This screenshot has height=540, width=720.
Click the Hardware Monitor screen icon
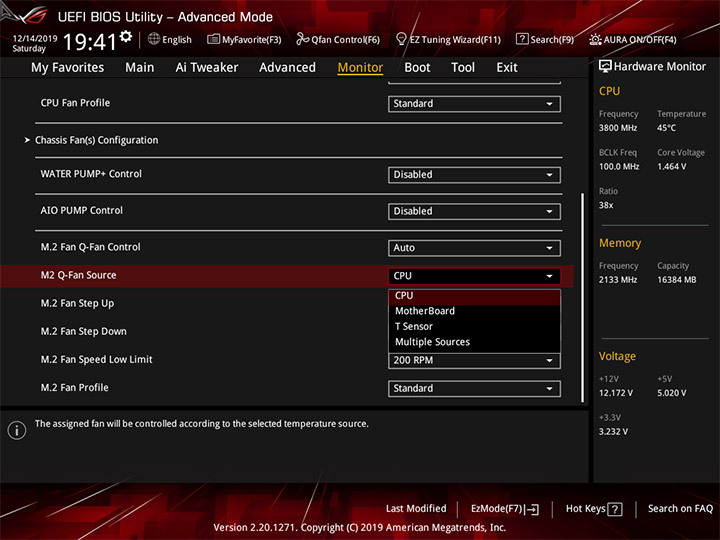pos(605,66)
